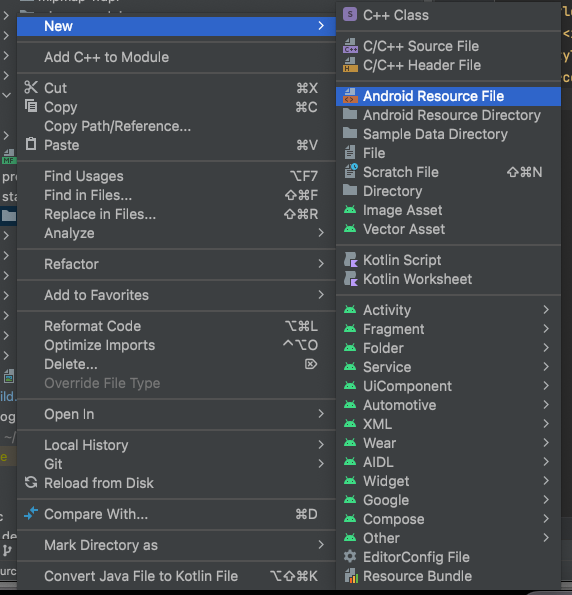Select Find in Files...
This screenshot has height=595, width=572.
point(176,195)
